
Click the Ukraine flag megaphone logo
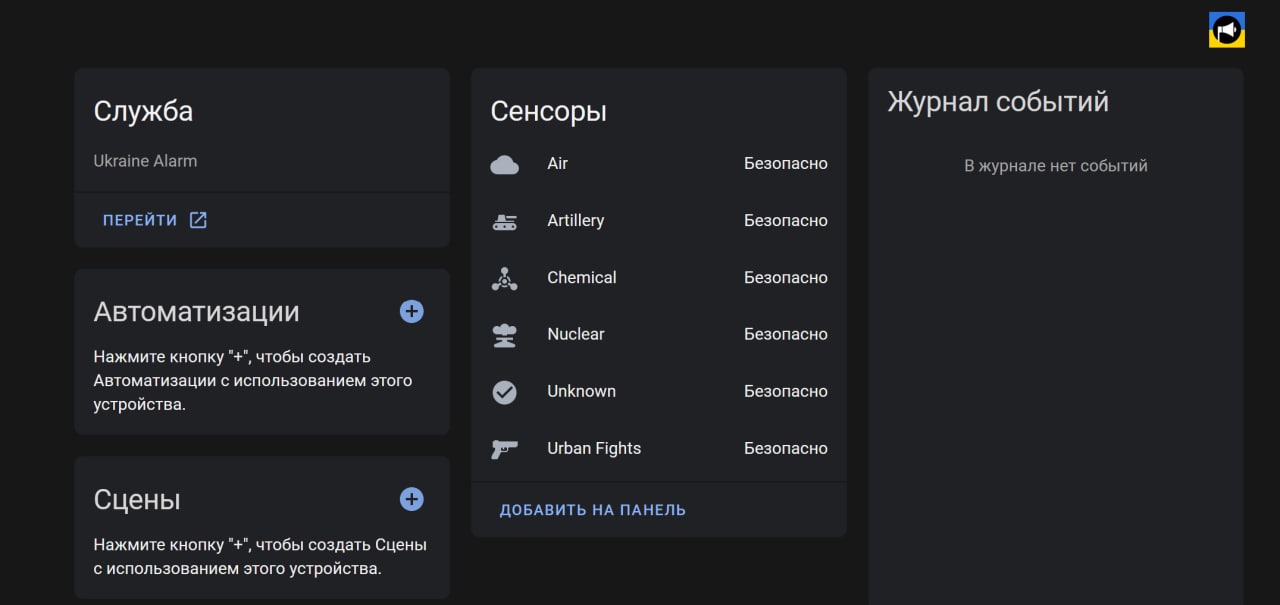1227,30
